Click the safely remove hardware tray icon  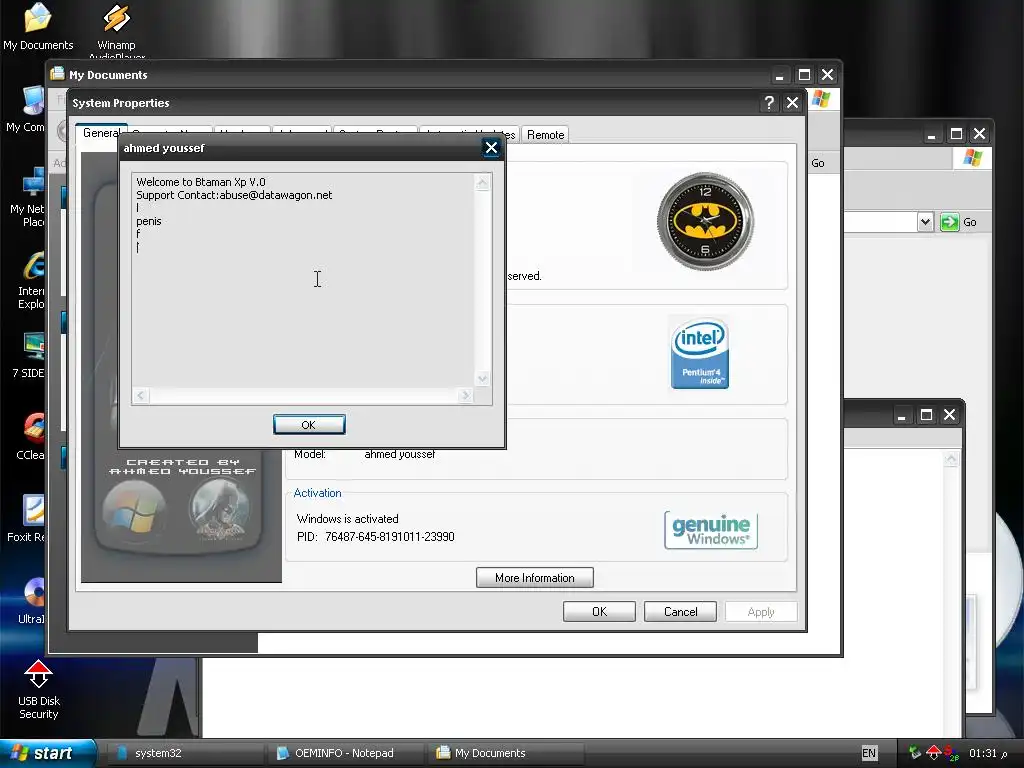coord(915,752)
